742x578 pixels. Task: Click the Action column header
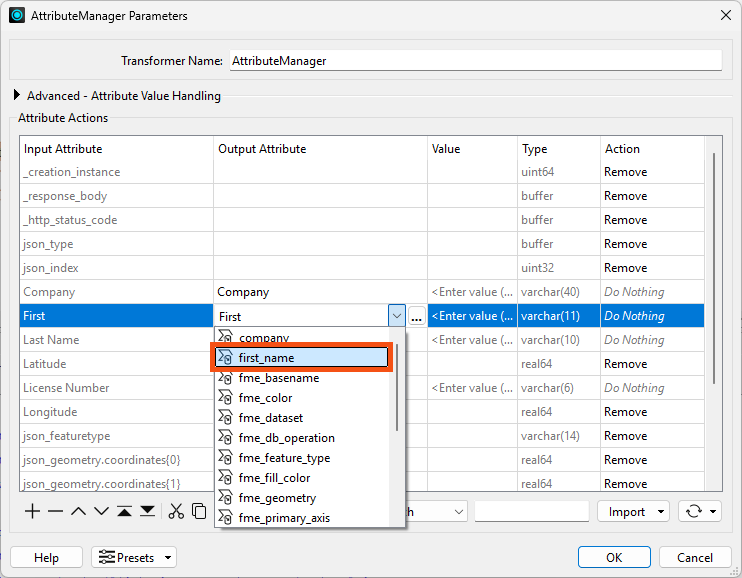pos(652,149)
